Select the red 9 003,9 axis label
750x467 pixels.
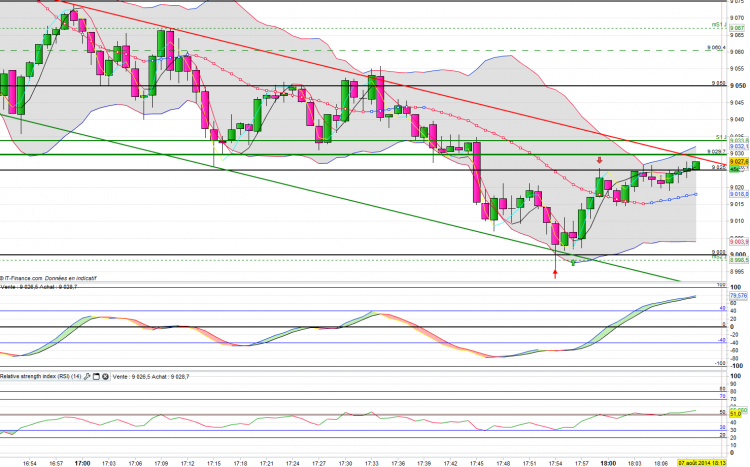(x=739, y=242)
